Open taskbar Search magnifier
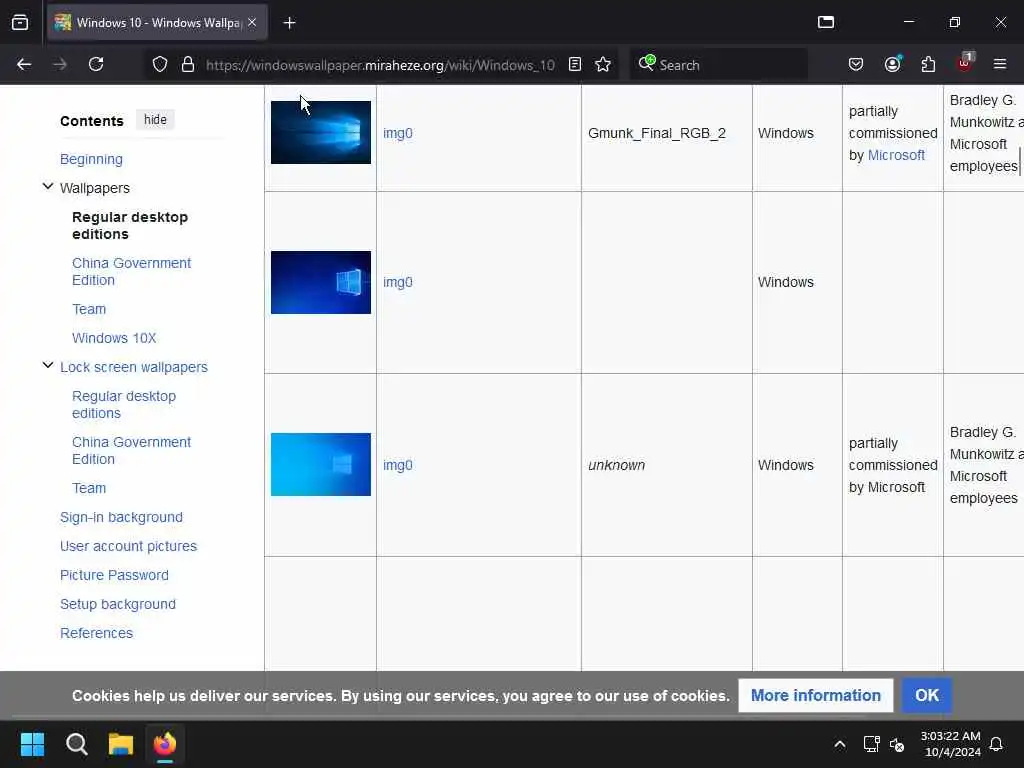The image size is (1024, 768). (x=76, y=744)
